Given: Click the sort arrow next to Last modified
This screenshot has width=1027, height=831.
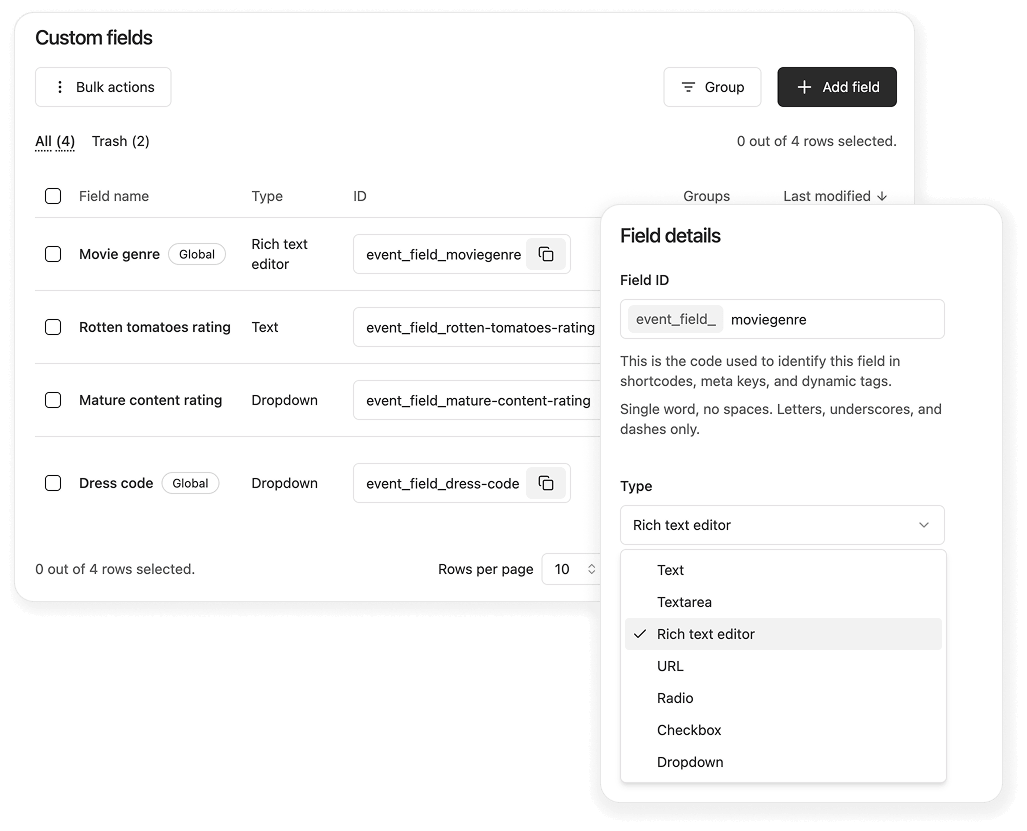Looking at the screenshot, I should pos(882,196).
